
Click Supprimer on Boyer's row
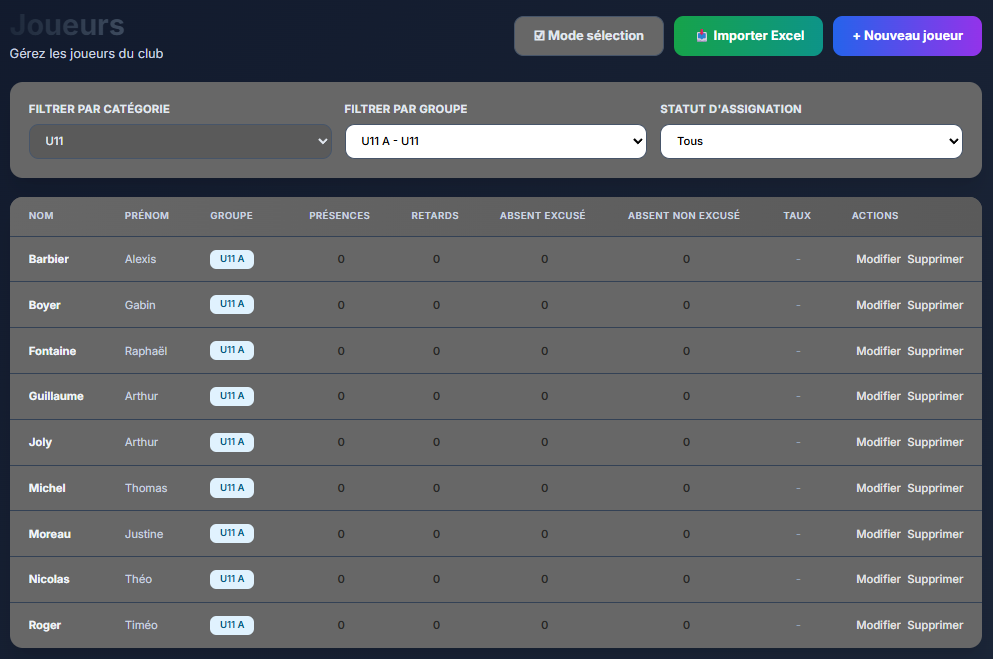click(934, 305)
